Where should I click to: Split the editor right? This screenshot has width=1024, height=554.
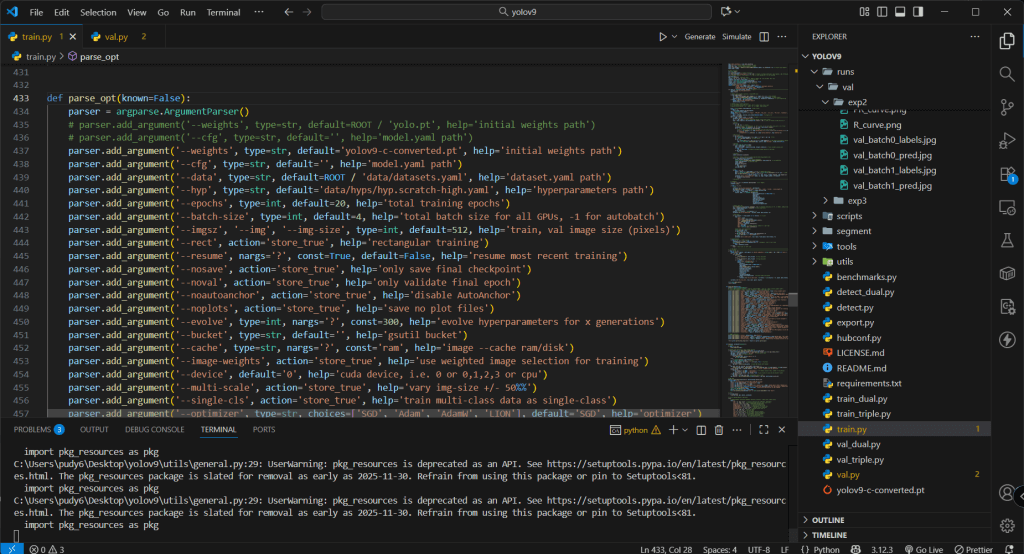(764, 37)
